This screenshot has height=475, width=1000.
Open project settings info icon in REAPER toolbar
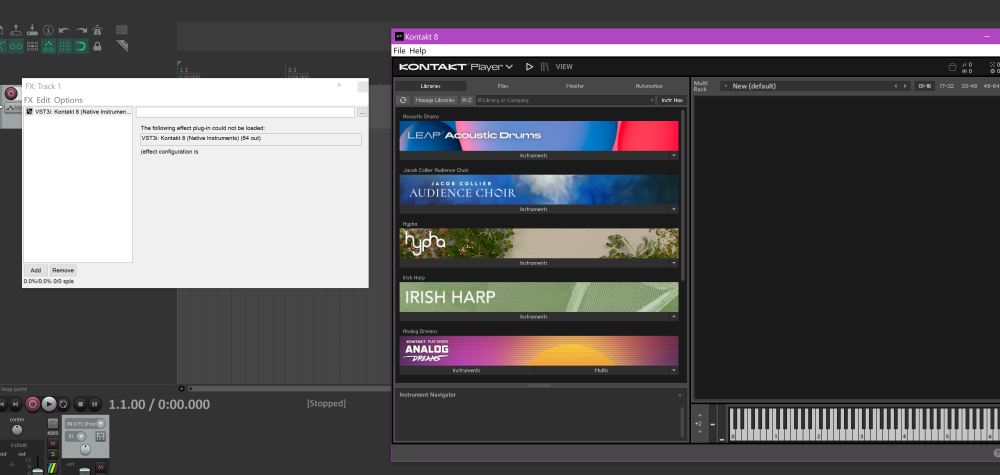point(48,30)
